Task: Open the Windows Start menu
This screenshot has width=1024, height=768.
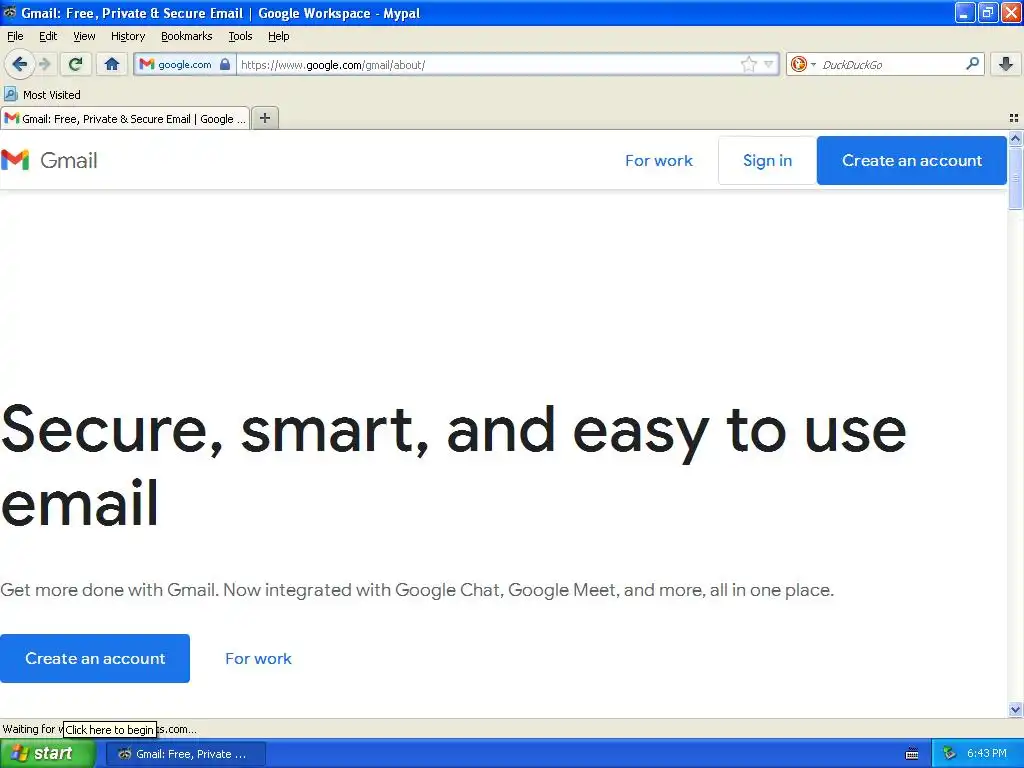Action: (x=48, y=754)
